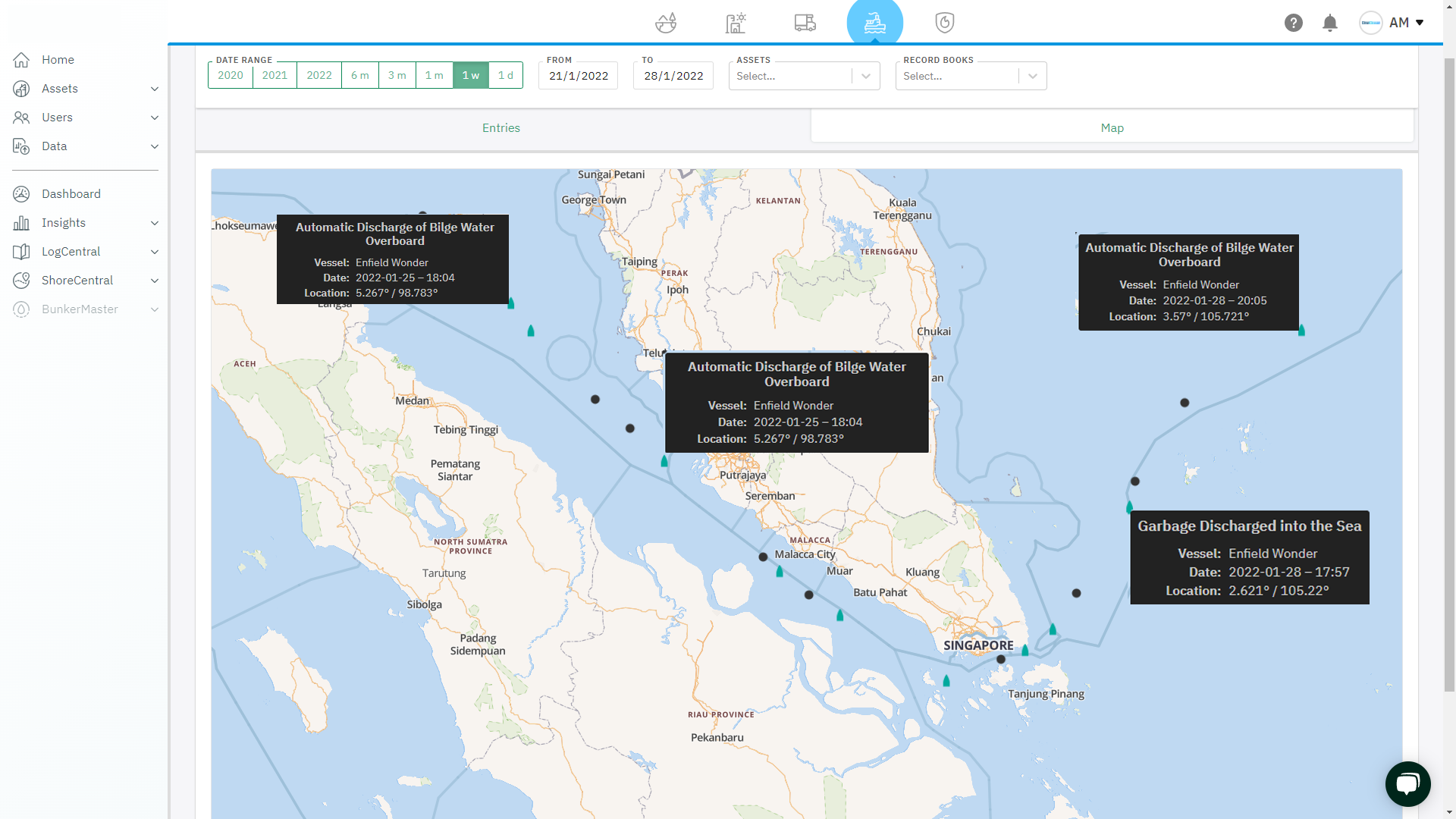Select the 1 w date range

(x=471, y=75)
